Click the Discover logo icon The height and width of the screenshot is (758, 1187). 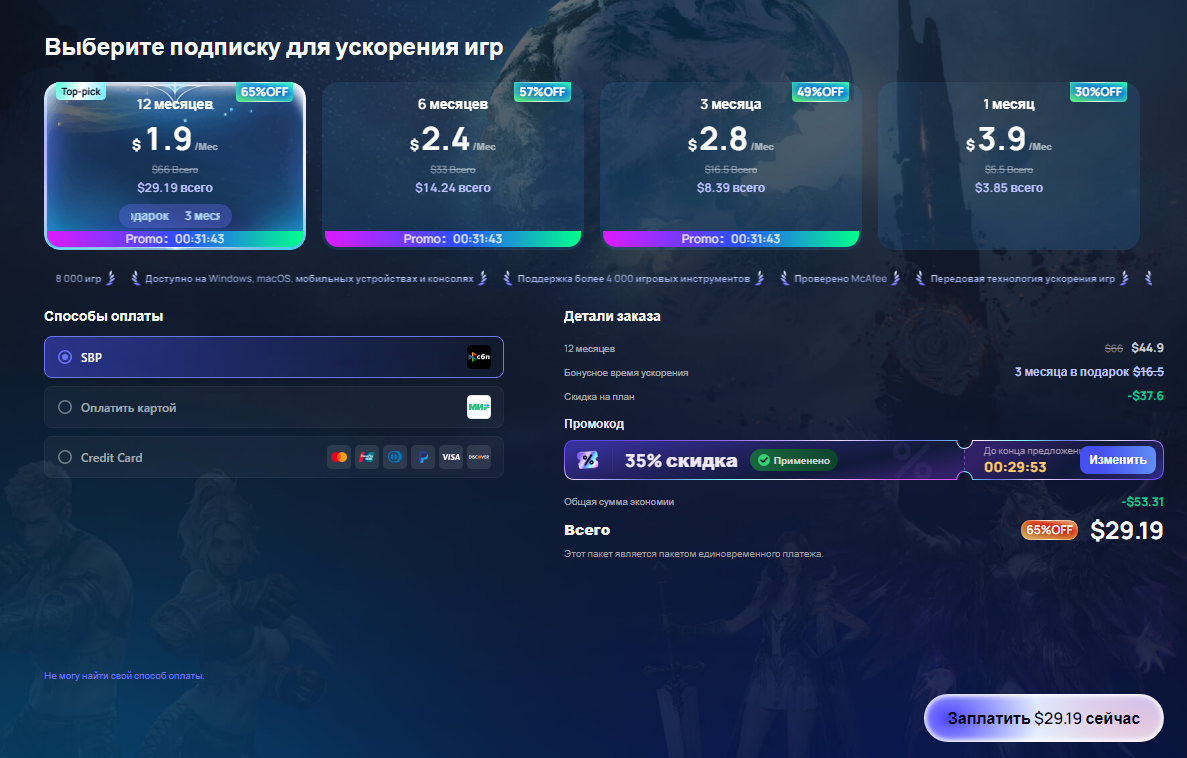coord(478,457)
